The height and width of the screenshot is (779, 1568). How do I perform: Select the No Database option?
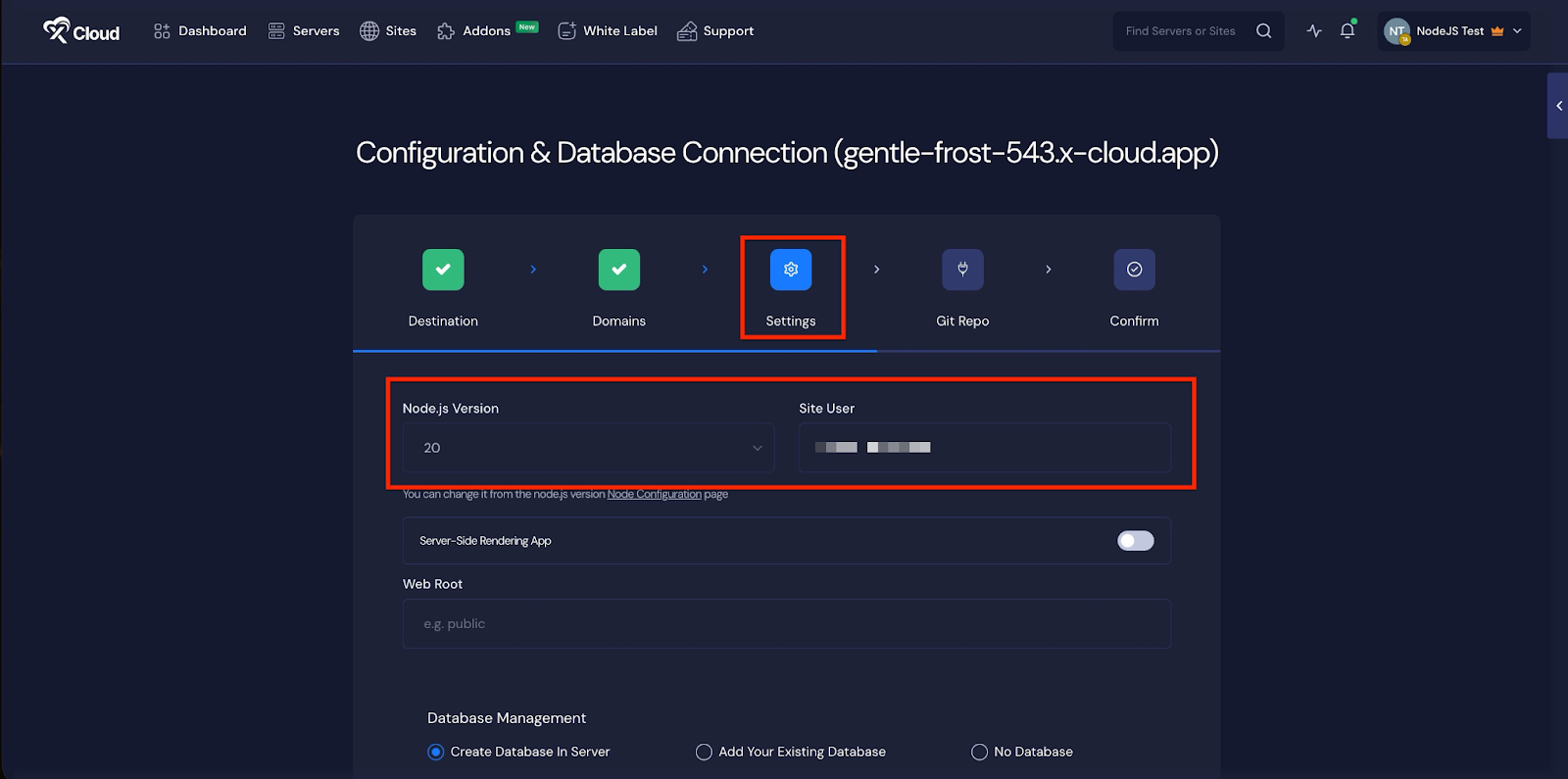pyautogui.click(x=1022, y=752)
